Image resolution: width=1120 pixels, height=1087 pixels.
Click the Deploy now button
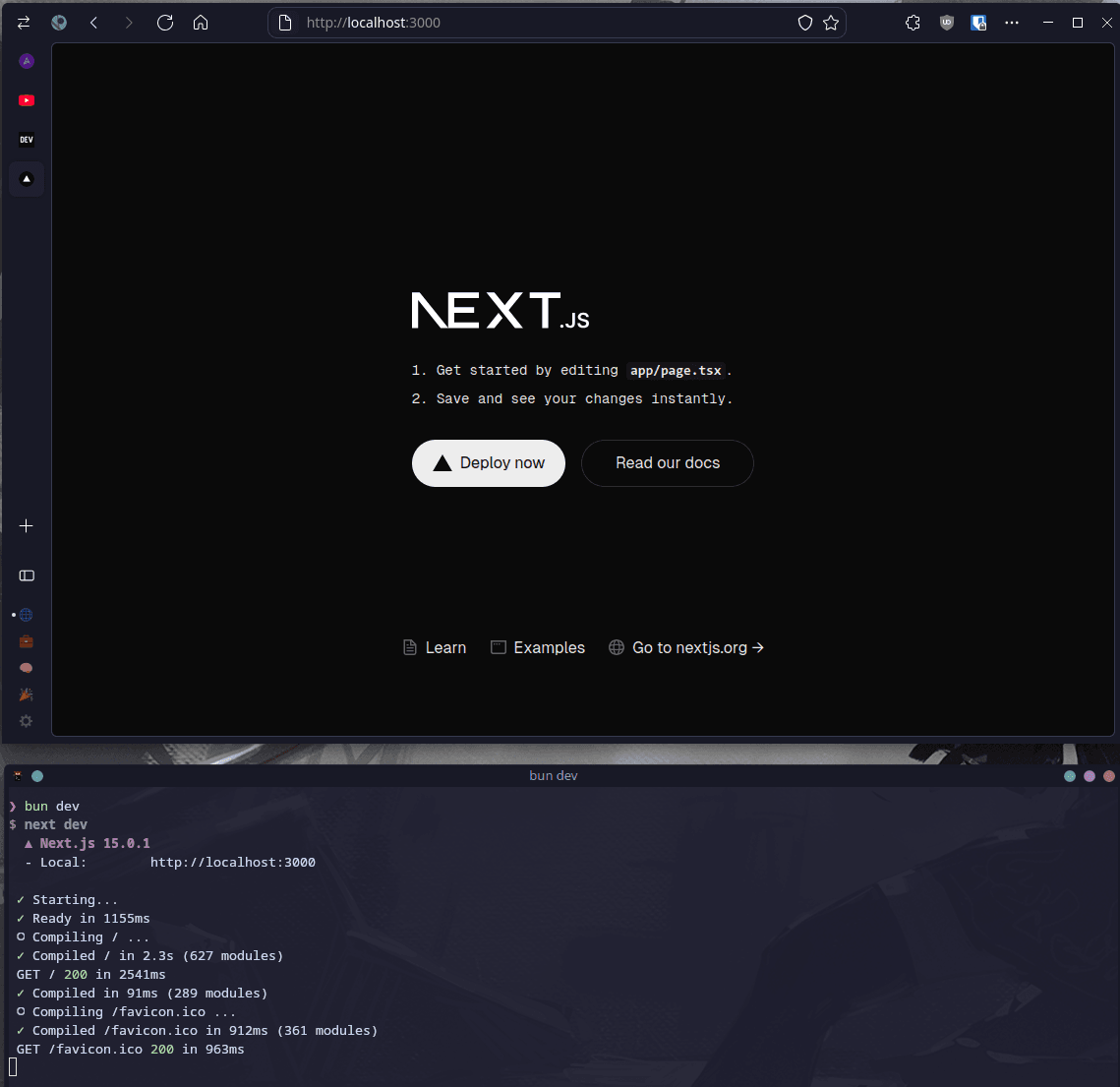coord(488,463)
